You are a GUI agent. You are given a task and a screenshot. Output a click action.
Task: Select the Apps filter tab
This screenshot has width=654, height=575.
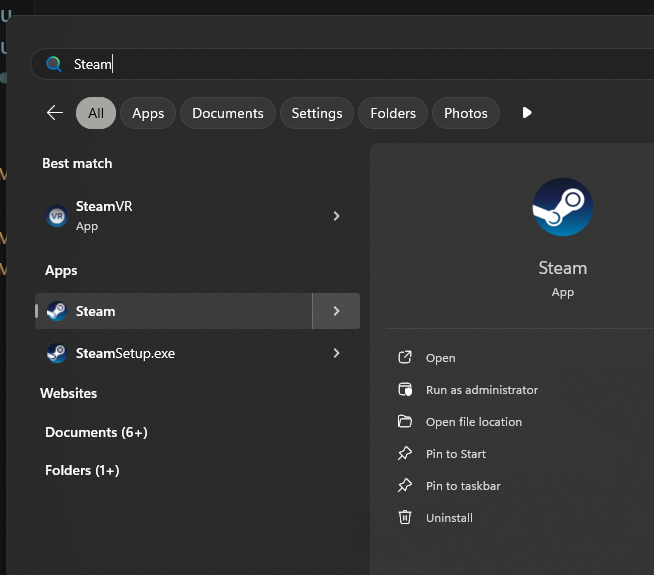click(148, 113)
